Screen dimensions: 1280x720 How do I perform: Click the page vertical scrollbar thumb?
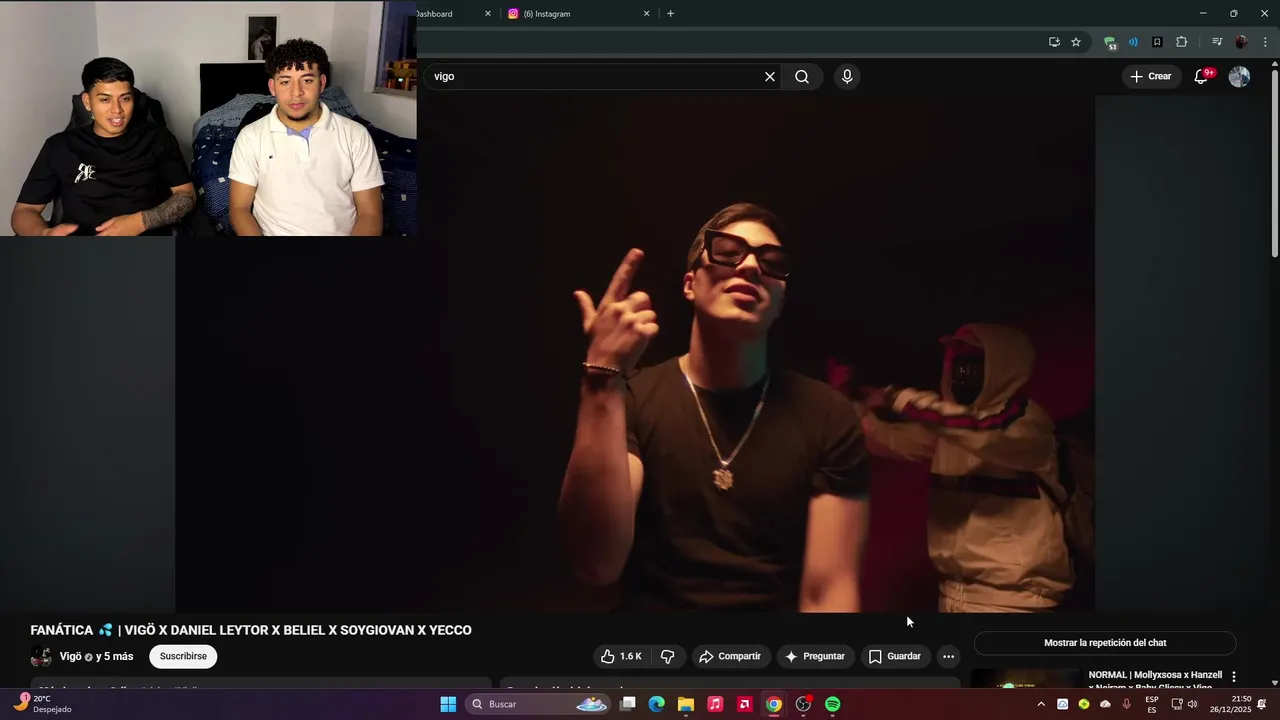[x=1274, y=165]
